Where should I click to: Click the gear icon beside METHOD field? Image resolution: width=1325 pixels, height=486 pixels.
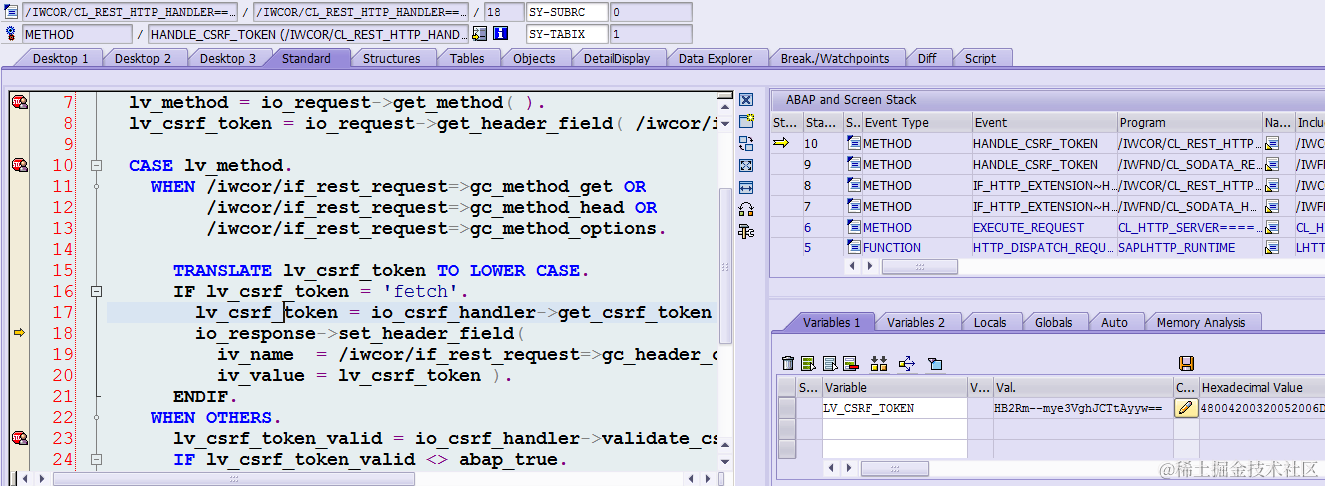pyautogui.click(x=10, y=34)
